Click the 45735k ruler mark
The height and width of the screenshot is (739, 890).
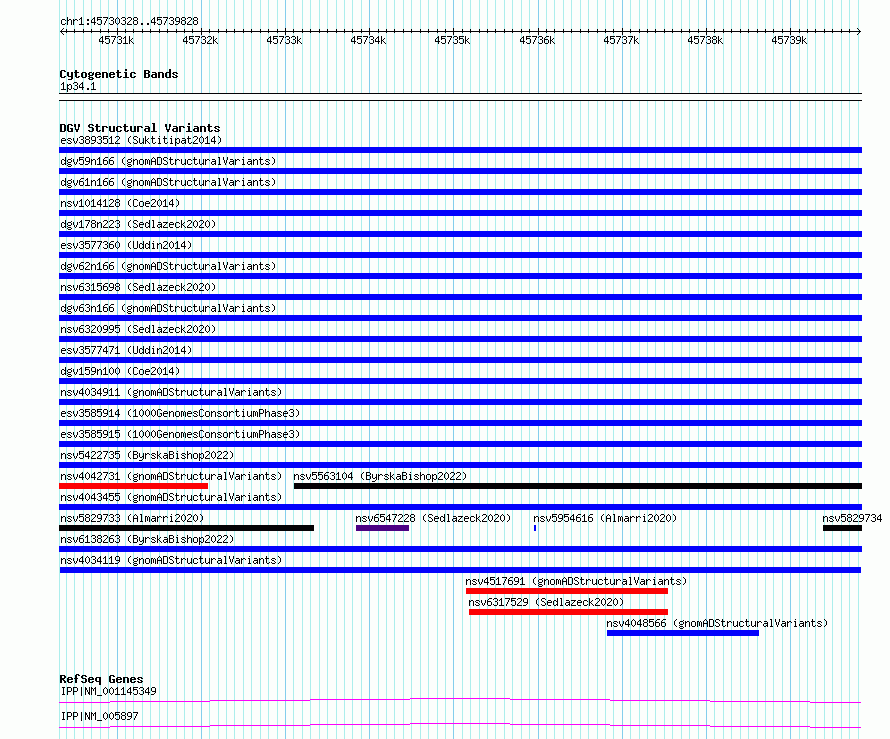(x=452, y=40)
